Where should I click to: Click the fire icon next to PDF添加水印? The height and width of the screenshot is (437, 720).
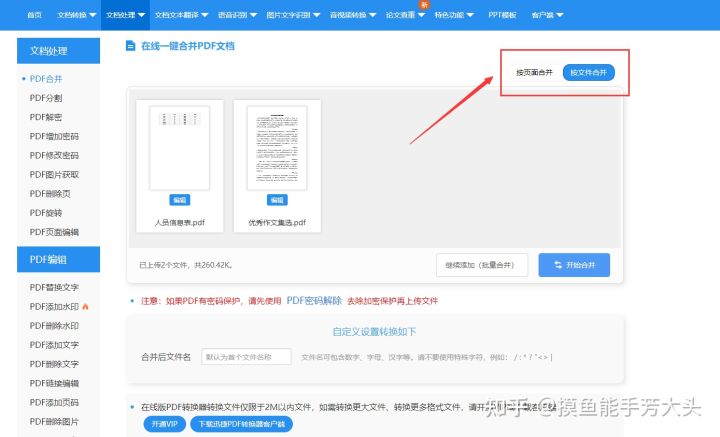pyautogui.click(x=85, y=306)
